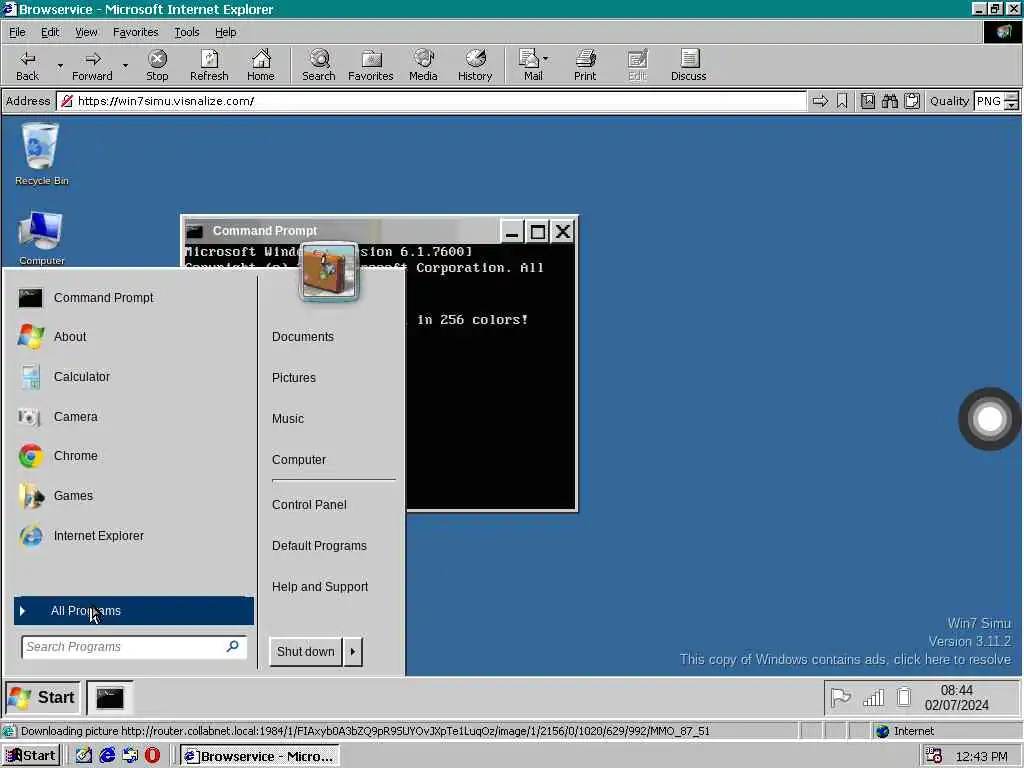Viewport: 1024px width, 768px height.
Task: Open the Search toolbar button
Action: pyautogui.click(x=319, y=65)
